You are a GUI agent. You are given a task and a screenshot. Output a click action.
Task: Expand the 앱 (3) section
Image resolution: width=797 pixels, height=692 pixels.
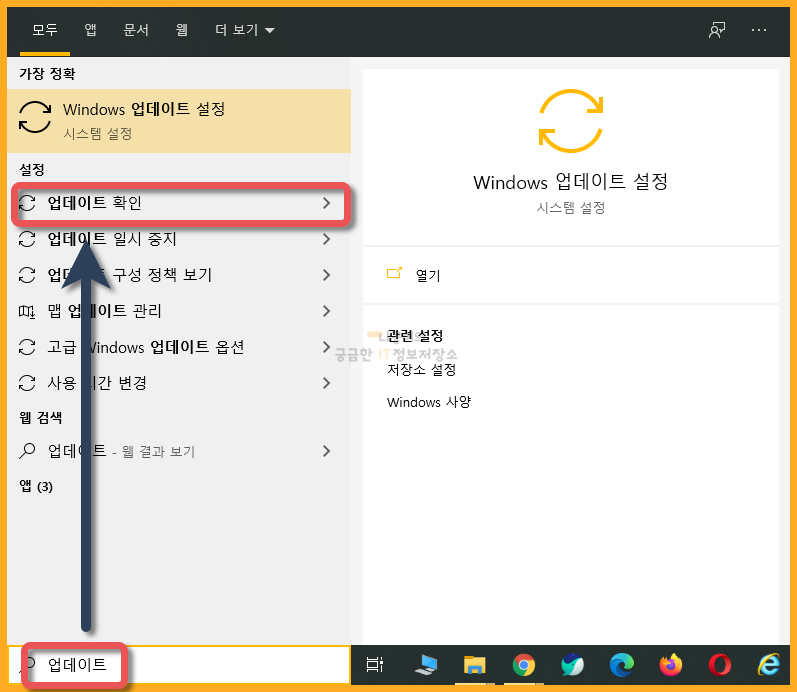[x=36, y=487]
